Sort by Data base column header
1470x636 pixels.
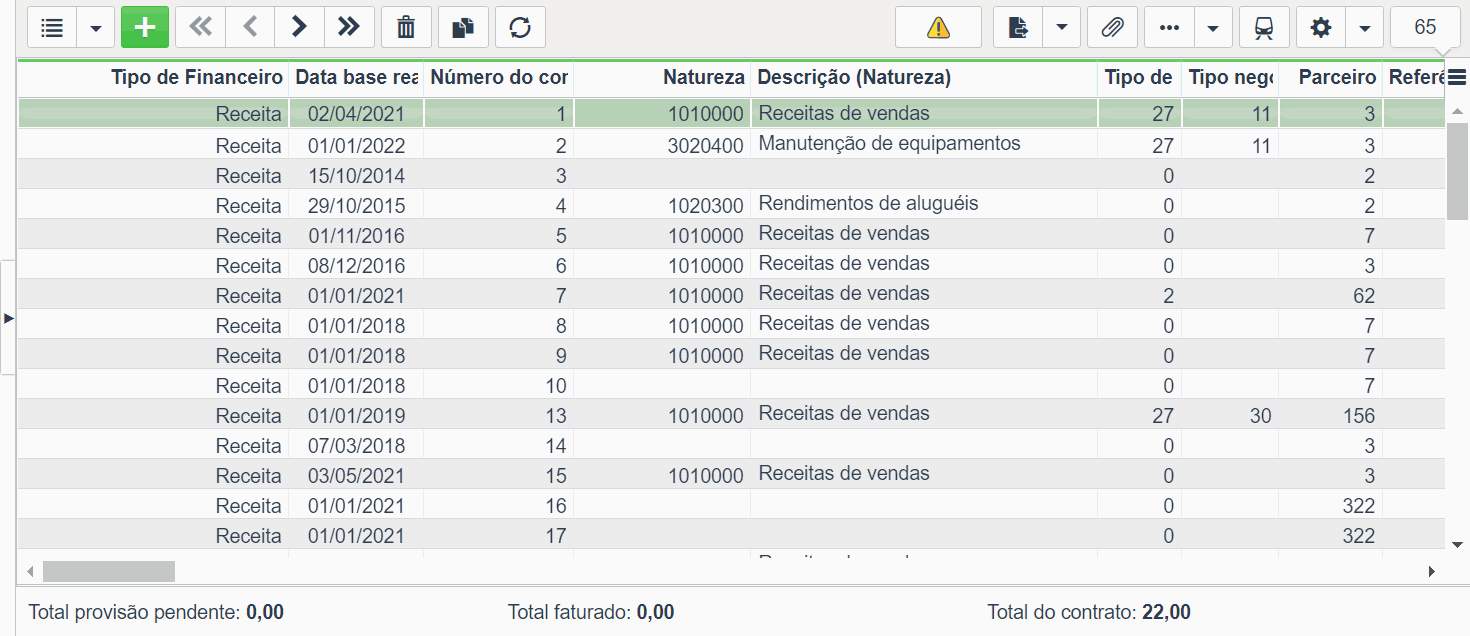[356, 77]
